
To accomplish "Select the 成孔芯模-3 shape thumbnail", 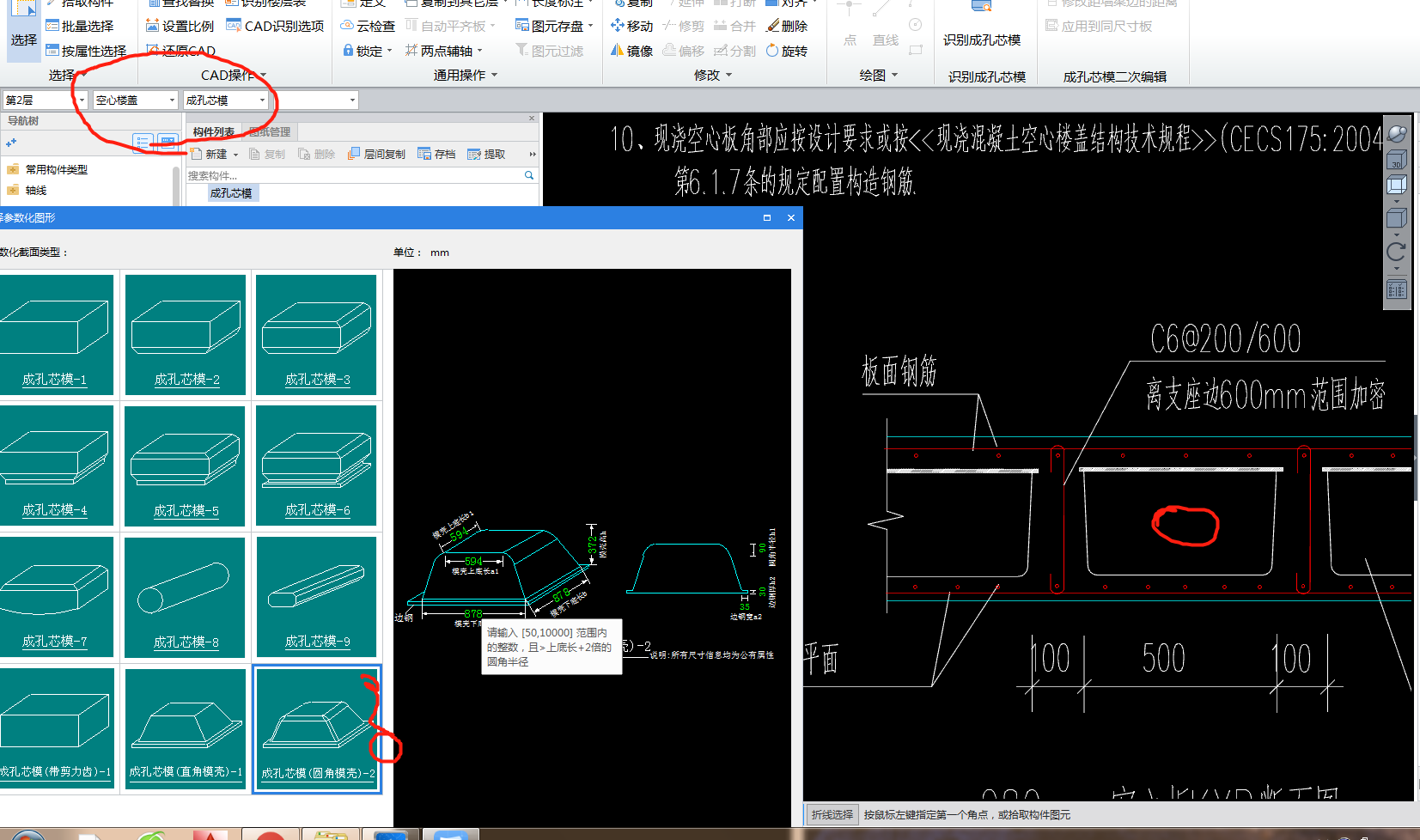I will (x=317, y=335).
